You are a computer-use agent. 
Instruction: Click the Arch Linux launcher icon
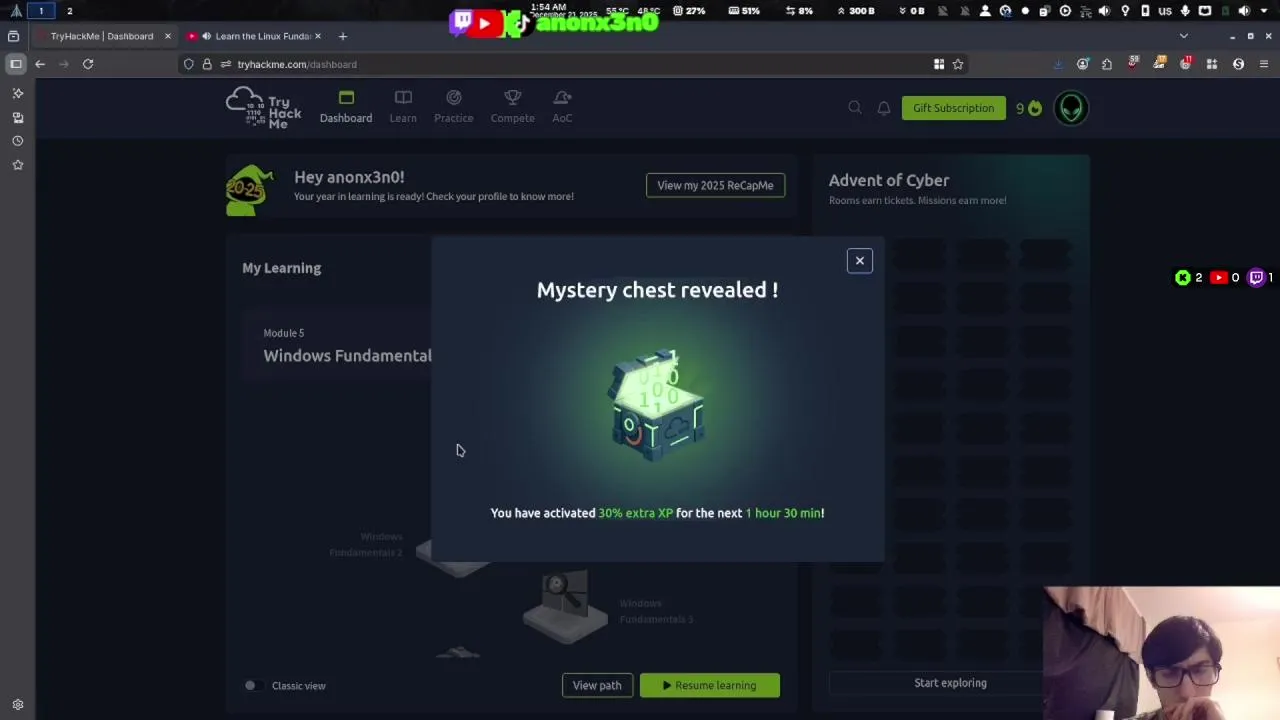(16, 11)
